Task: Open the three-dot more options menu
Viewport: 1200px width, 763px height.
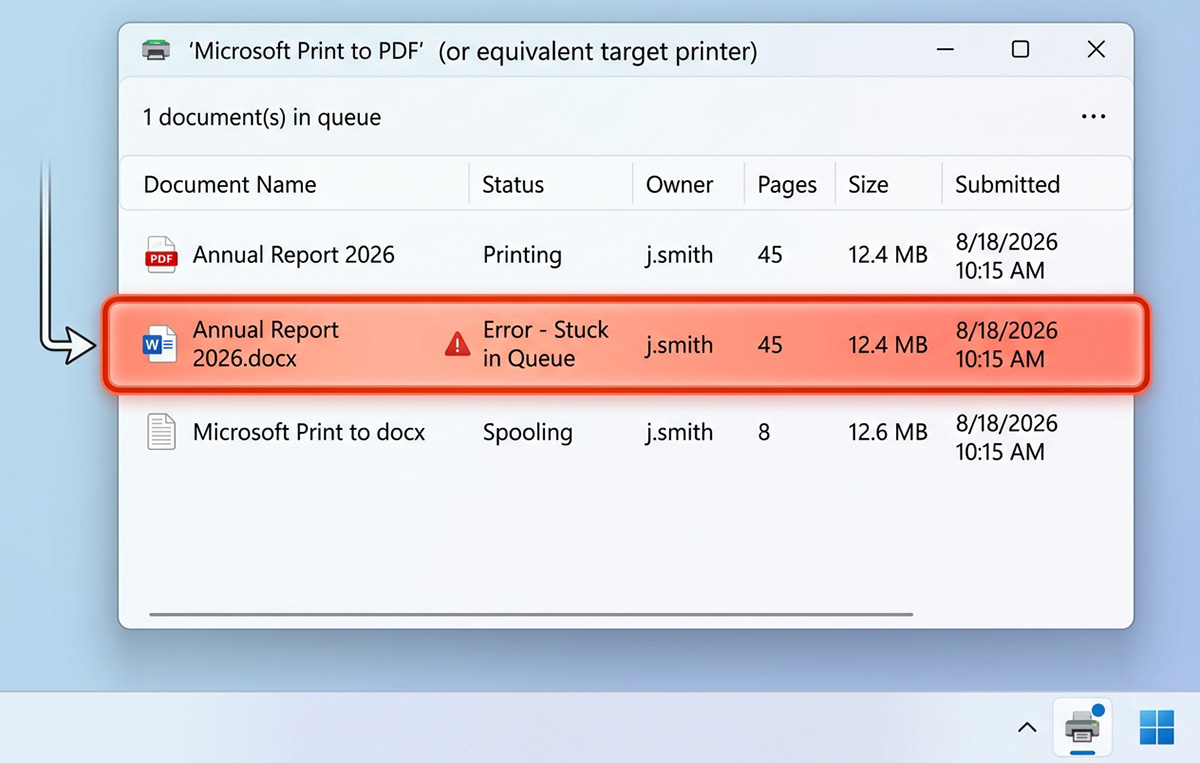Action: 1093,117
